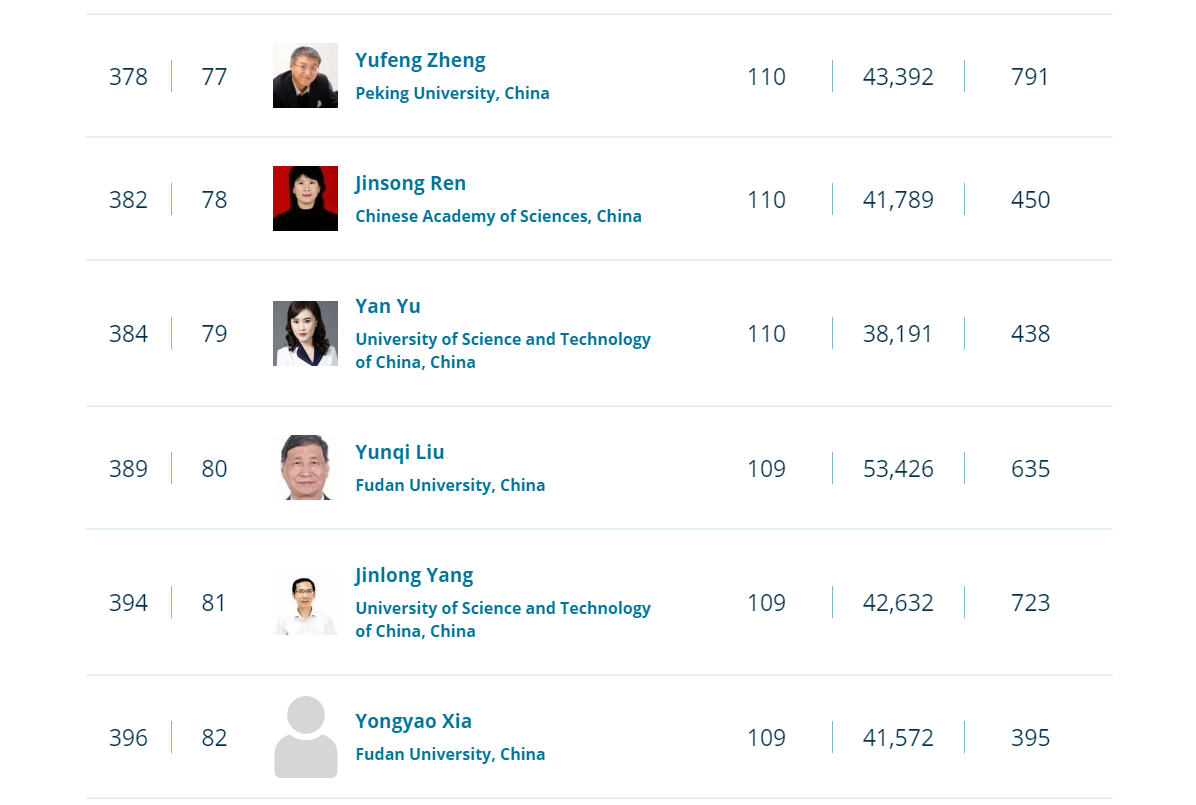
Task: Click Jinsong Ren's profile photo
Action: [x=305, y=199]
